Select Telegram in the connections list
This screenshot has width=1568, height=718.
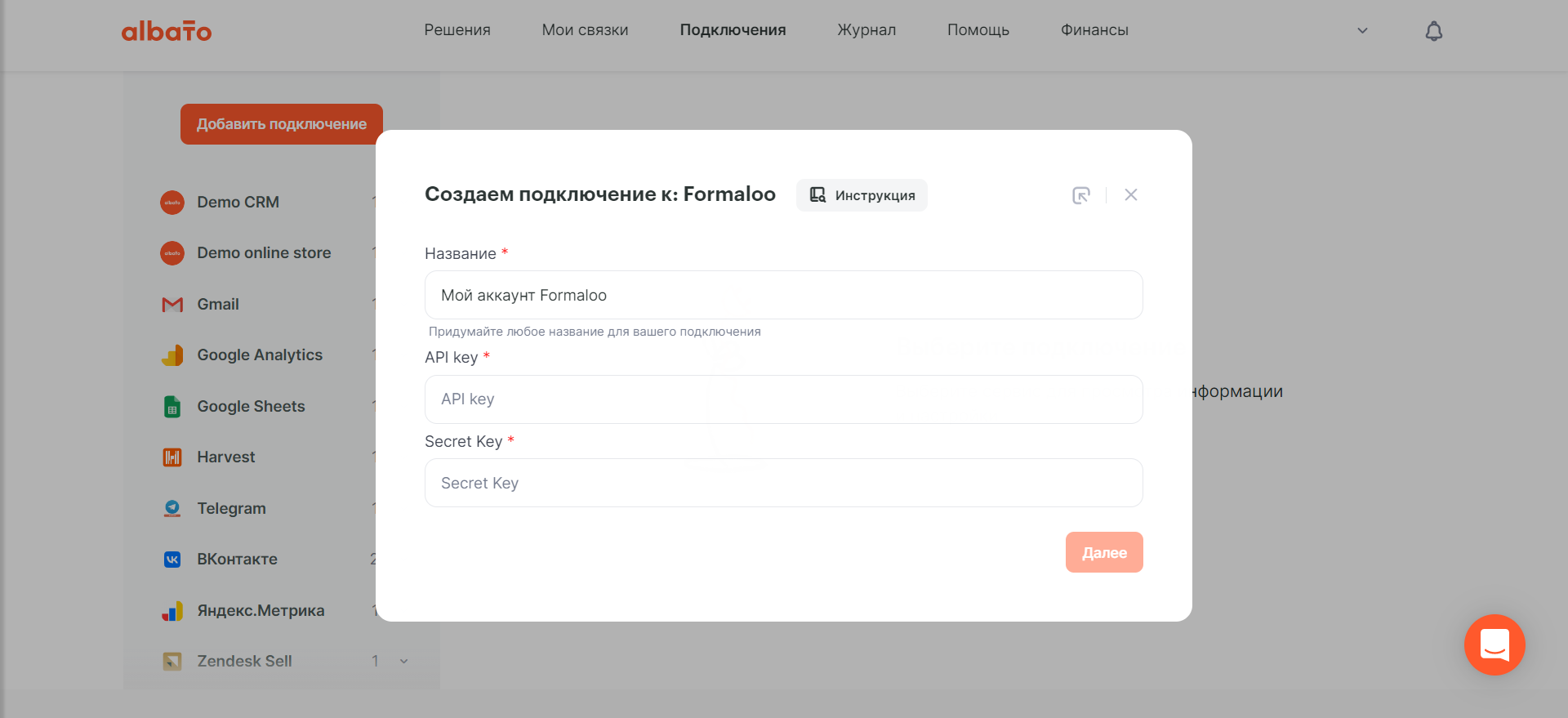[x=232, y=509]
